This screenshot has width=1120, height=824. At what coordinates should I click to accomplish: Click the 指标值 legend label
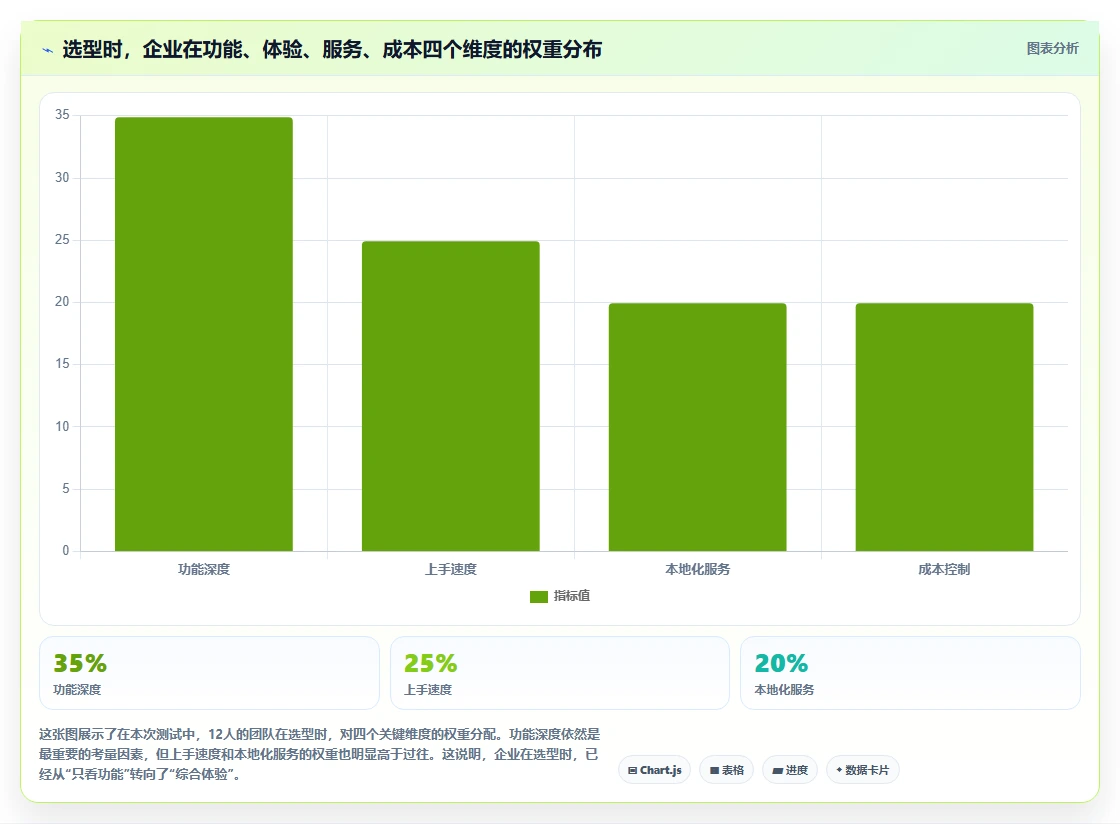click(x=571, y=596)
